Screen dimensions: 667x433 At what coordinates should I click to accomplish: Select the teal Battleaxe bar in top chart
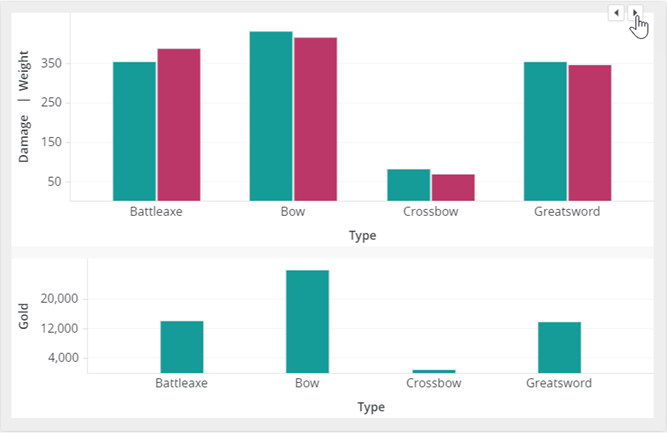(134, 131)
